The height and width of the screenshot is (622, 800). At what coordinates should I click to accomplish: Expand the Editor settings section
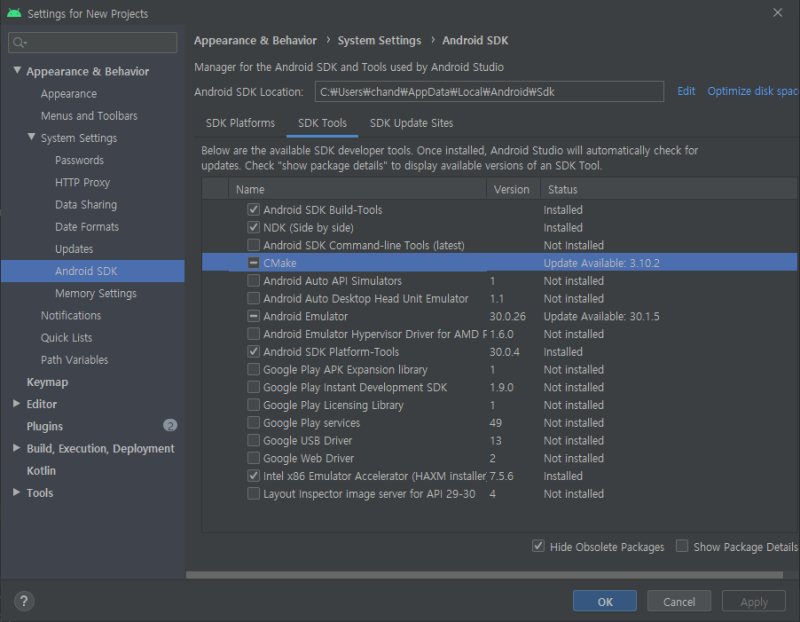pos(17,404)
